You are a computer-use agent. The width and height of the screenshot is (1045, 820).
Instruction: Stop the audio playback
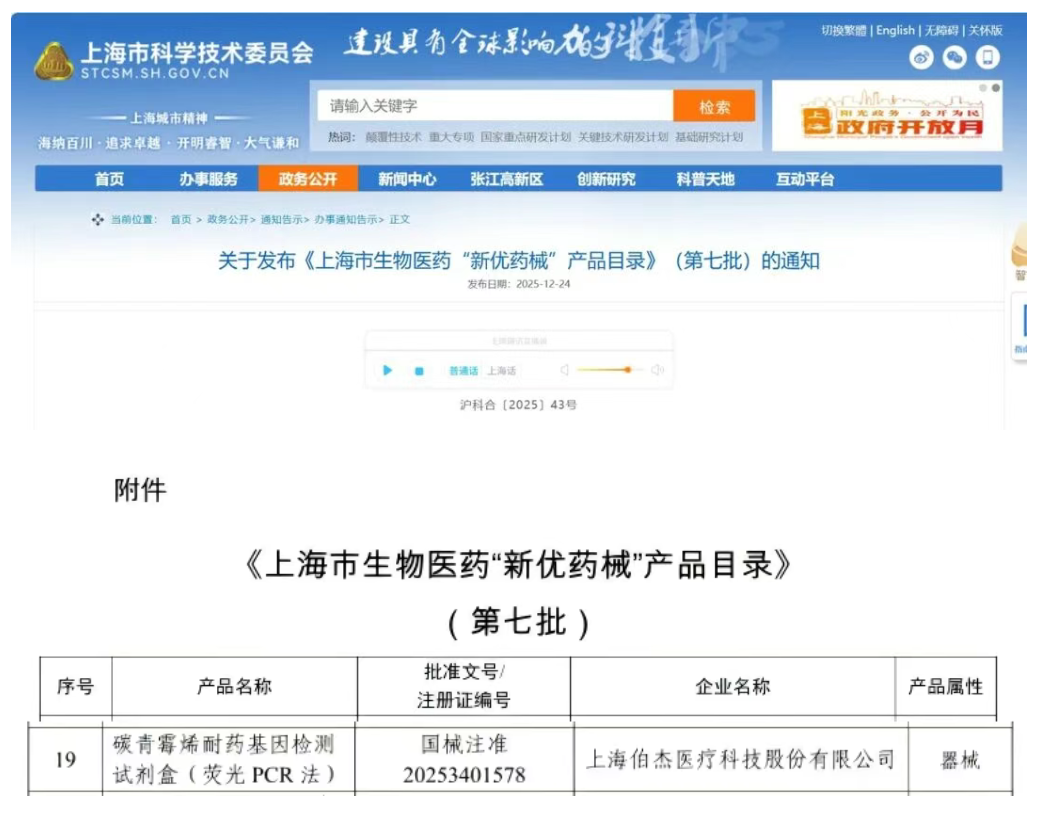(x=419, y=371)
